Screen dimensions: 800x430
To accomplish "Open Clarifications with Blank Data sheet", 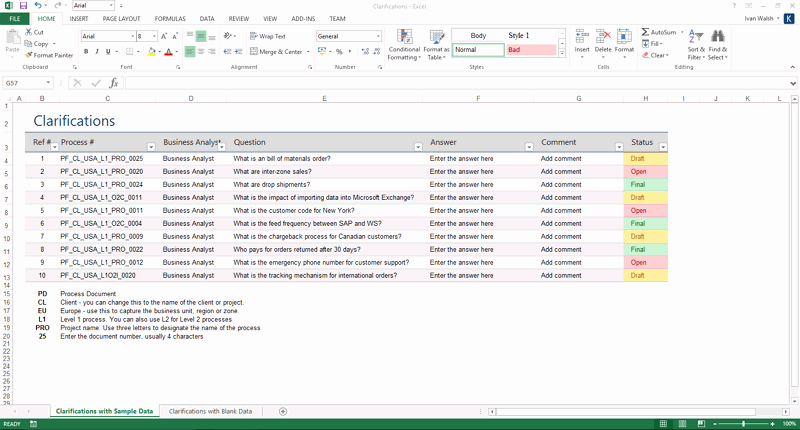I will [x=210, y=411].
